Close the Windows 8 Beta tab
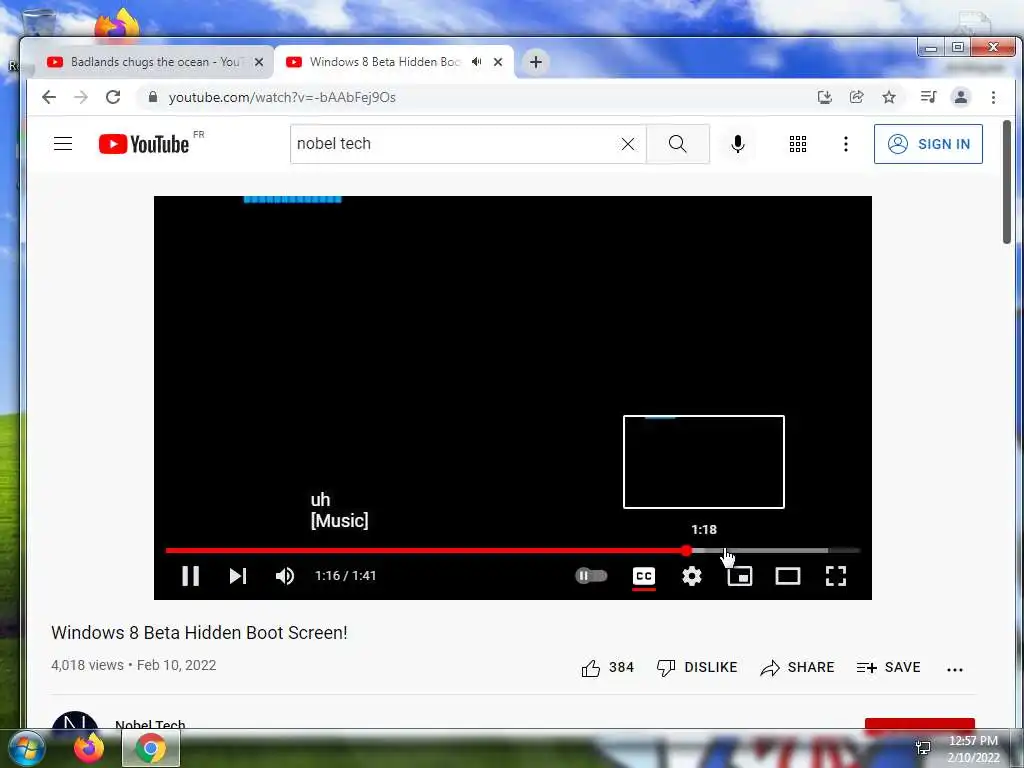 tap(498, 62)
